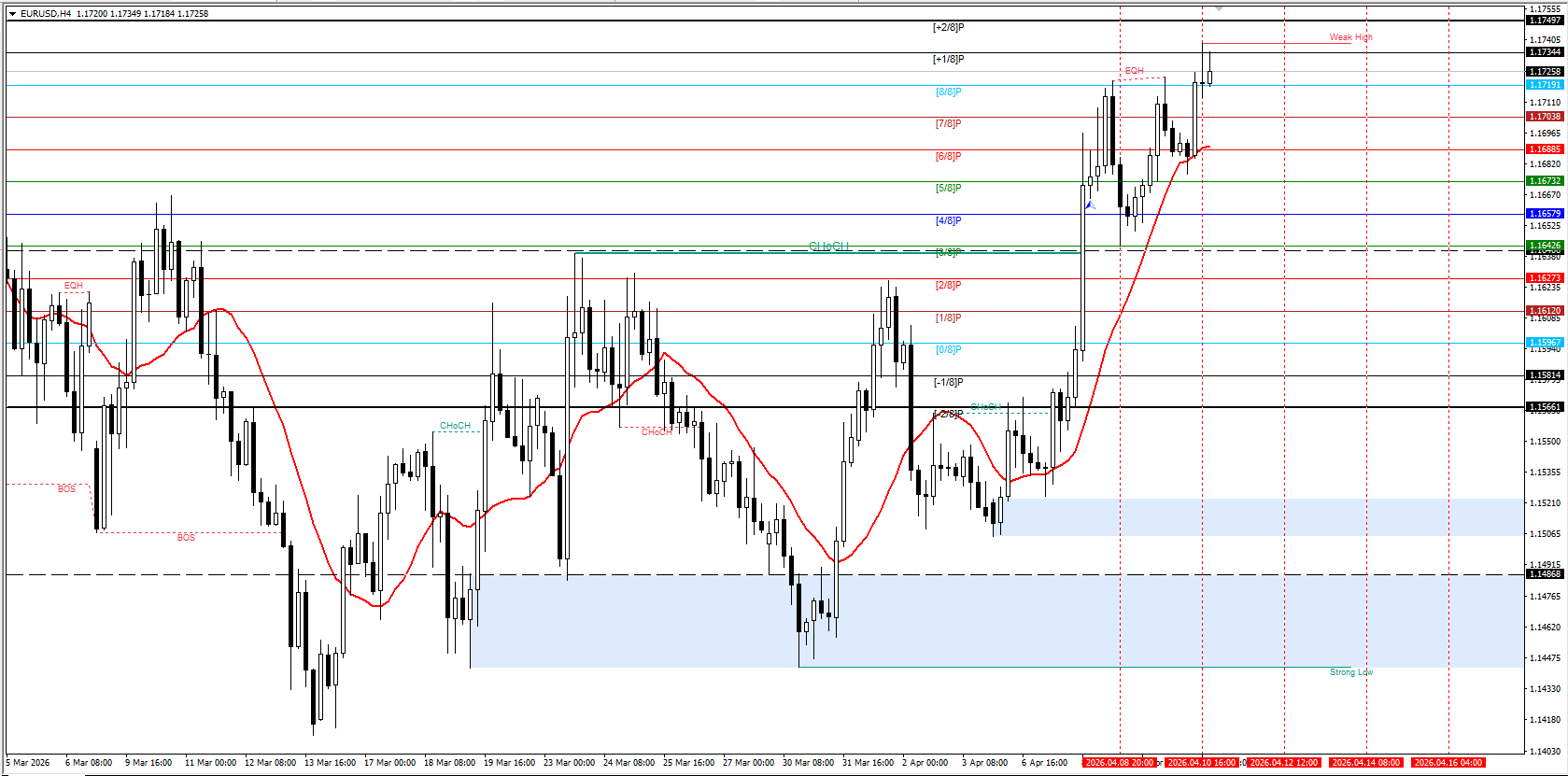Click the 1.15661 black price tag
The image size is (1568, 776).
tap(1545, 407)
